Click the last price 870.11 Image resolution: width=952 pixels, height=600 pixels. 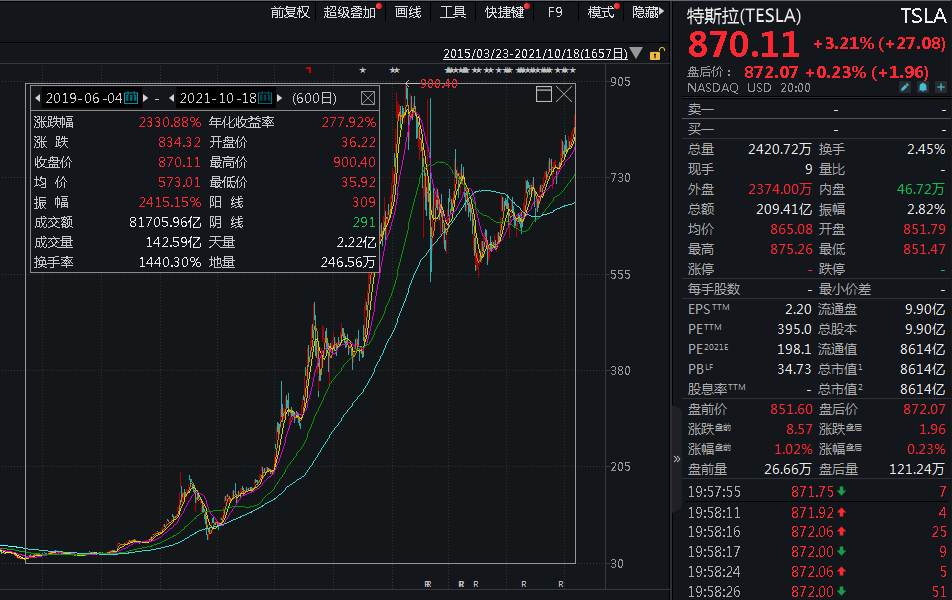[743, 44]
